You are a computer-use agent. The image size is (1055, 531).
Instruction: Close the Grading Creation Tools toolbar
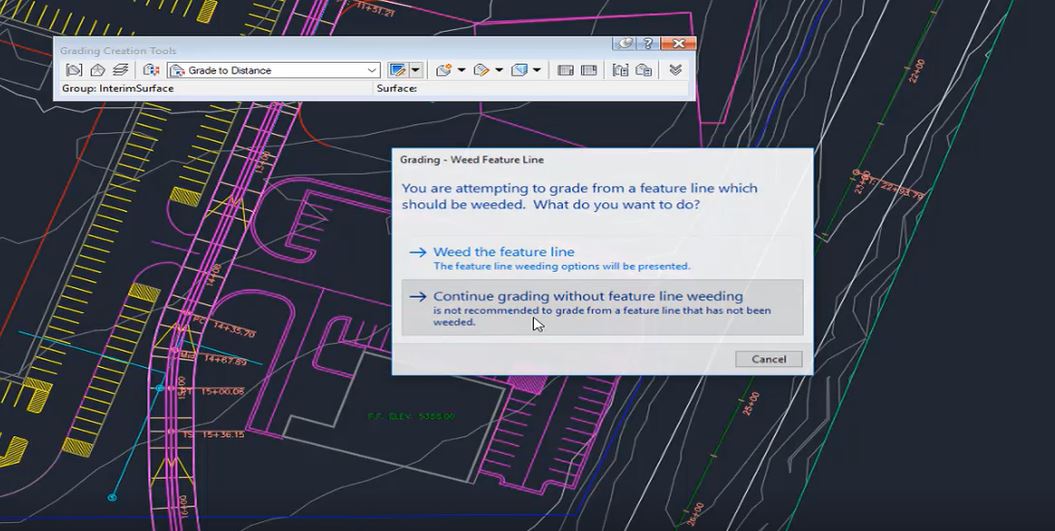click(x=678, y=44)
